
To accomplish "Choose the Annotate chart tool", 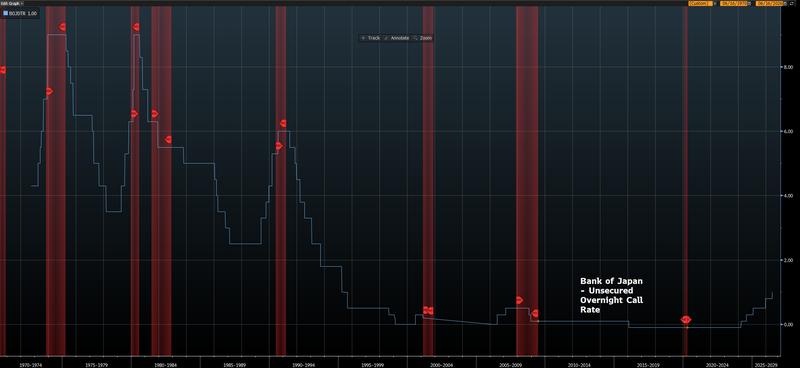I will click(x=396, y=38).
